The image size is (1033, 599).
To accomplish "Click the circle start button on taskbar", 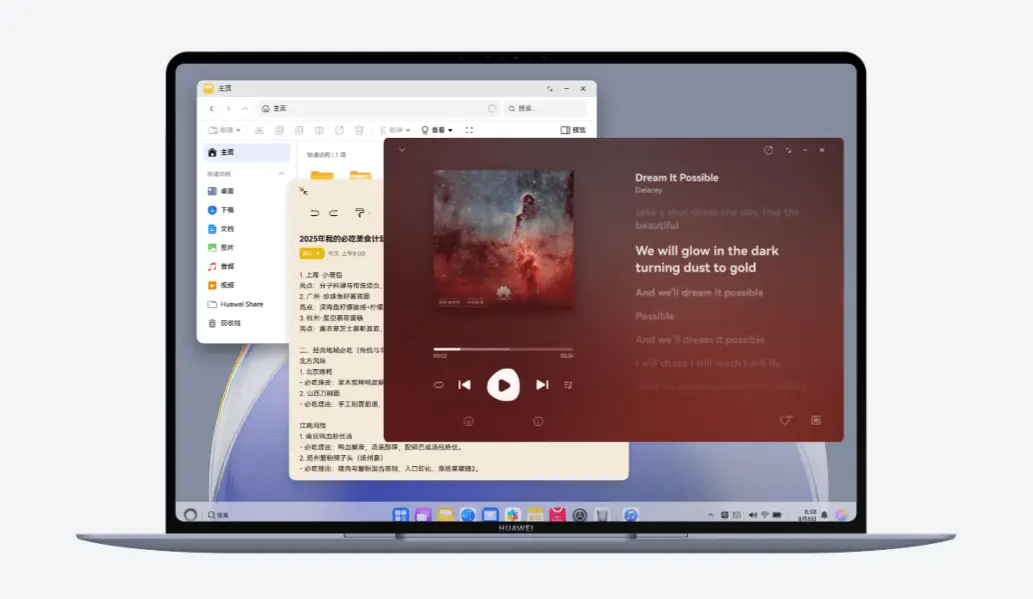I will point(190,515).
